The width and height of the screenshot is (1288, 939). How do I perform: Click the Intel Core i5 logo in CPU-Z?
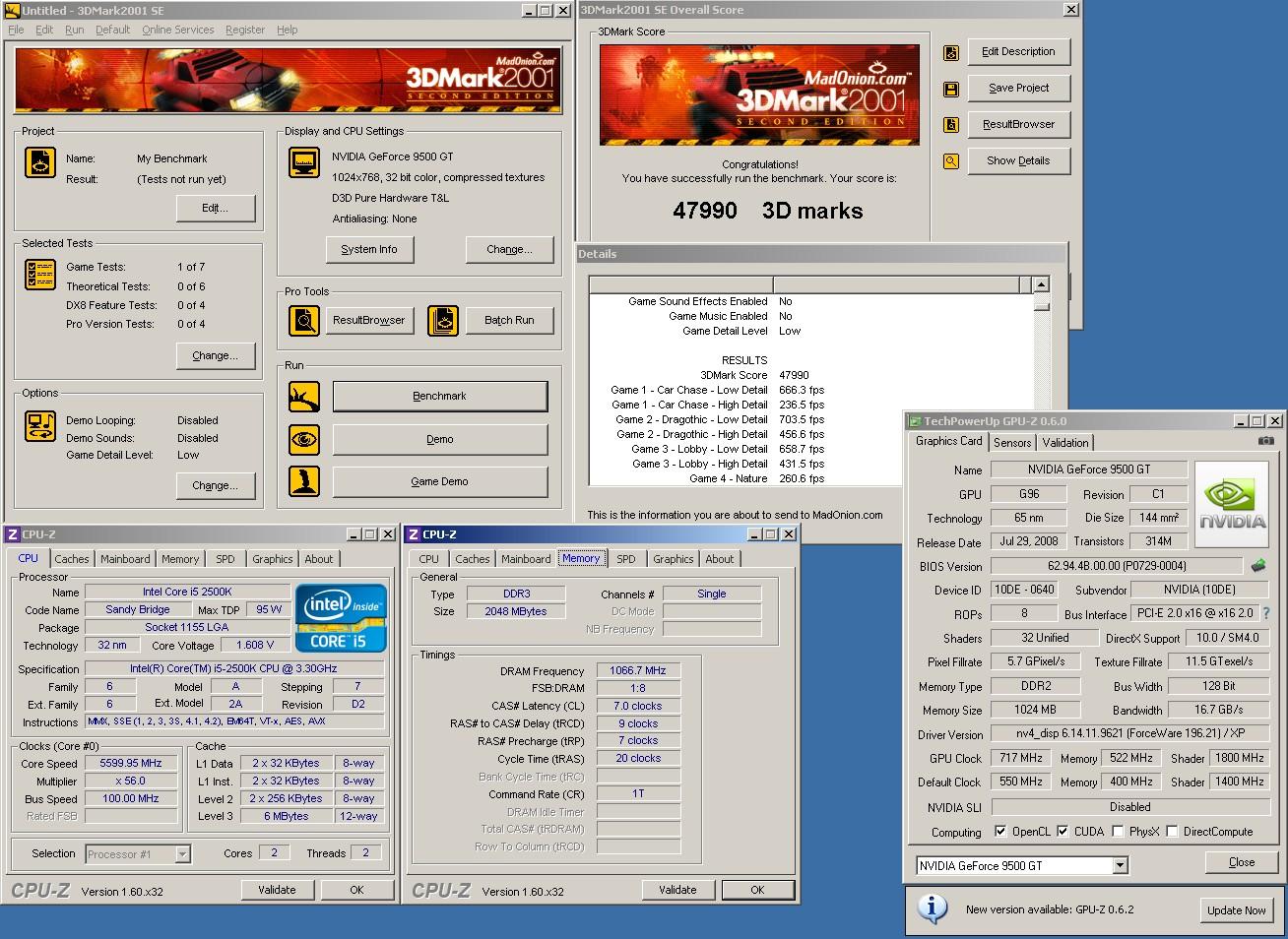click(342, 618)
